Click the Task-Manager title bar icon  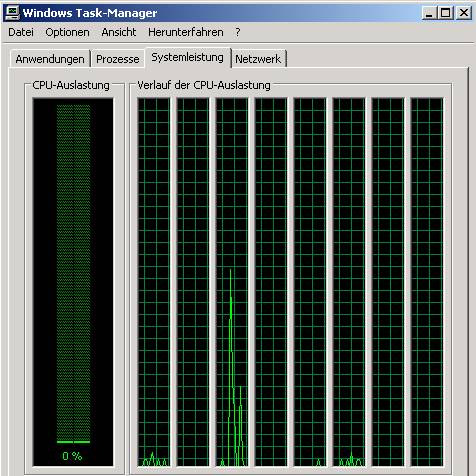pos(12,13)
